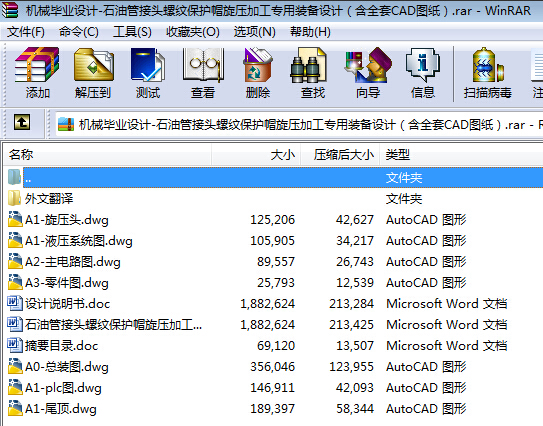Viewport: 543px width, 426px height.
Task: Click the WinRAR title bar books icon
Action: [10, 10]
